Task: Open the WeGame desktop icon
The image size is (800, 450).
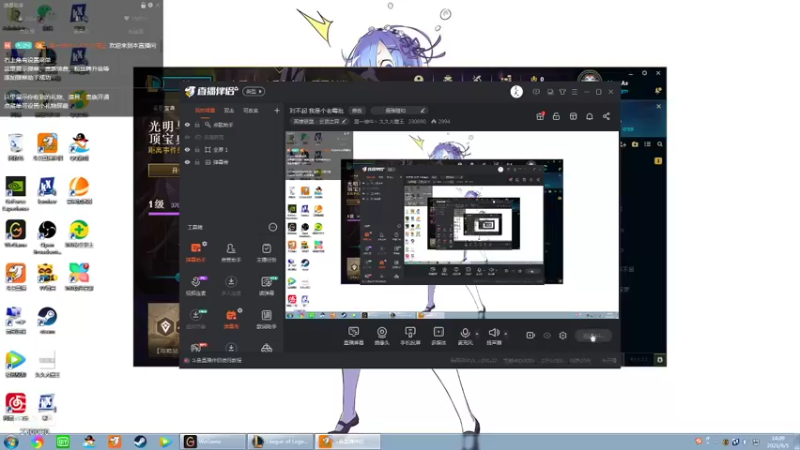Action: click(x=16, y=234)
